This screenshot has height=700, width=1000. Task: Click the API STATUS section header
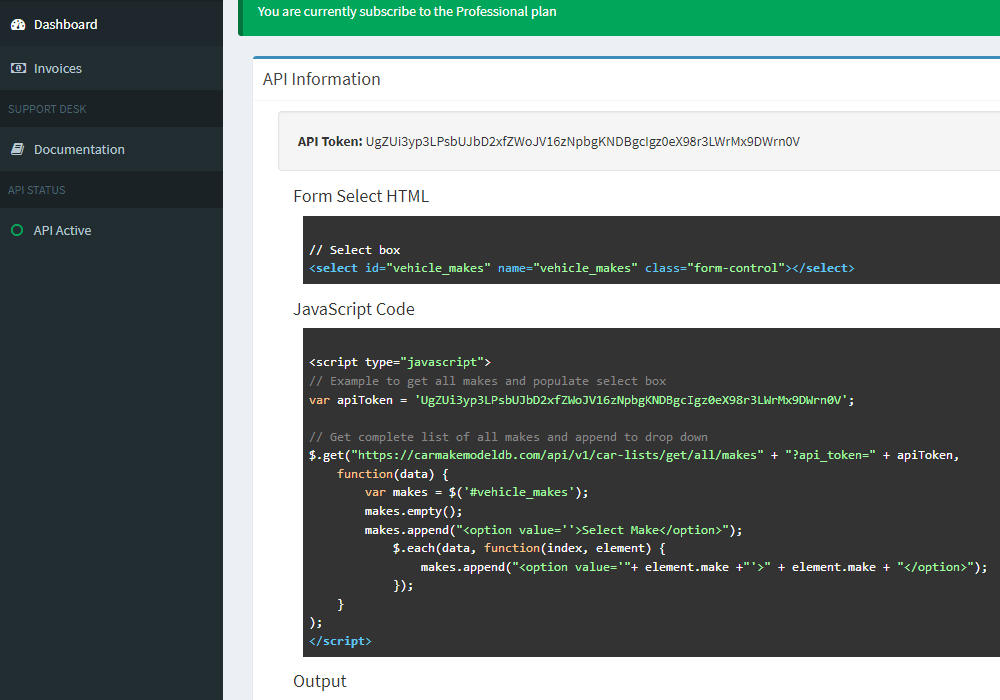point(36,190)
